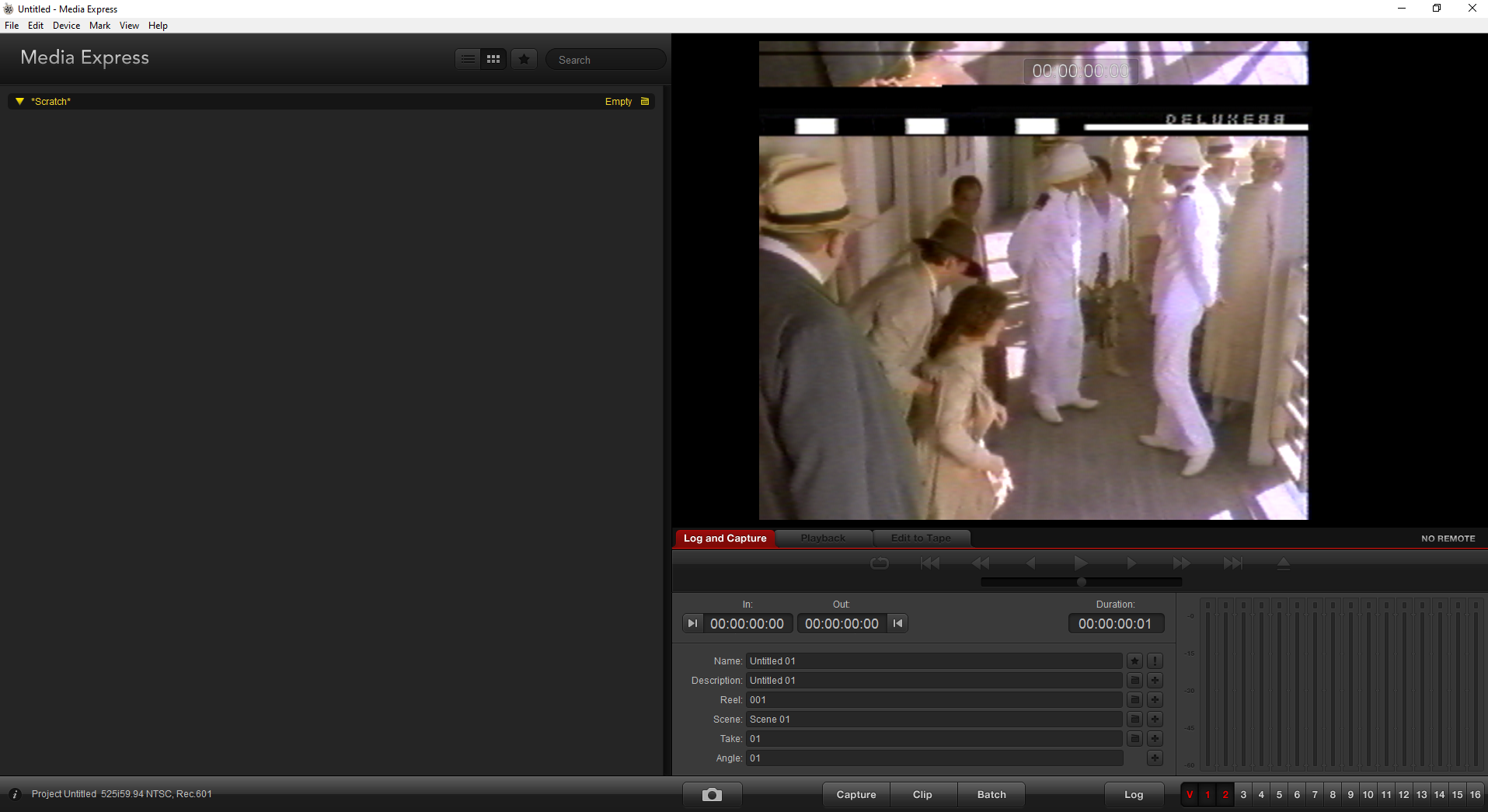Enable audio channel 16
This screenshot has width=1488, height=812.
click(x=1475, y=795)
